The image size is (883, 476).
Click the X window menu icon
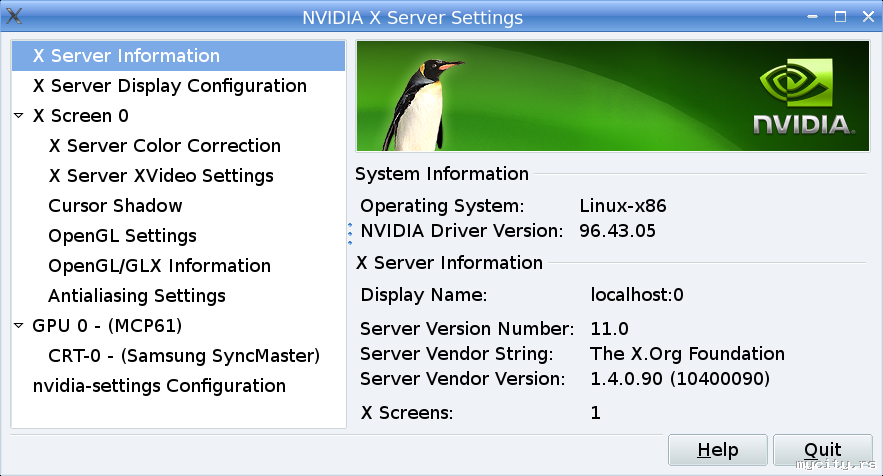pos(15,16)
